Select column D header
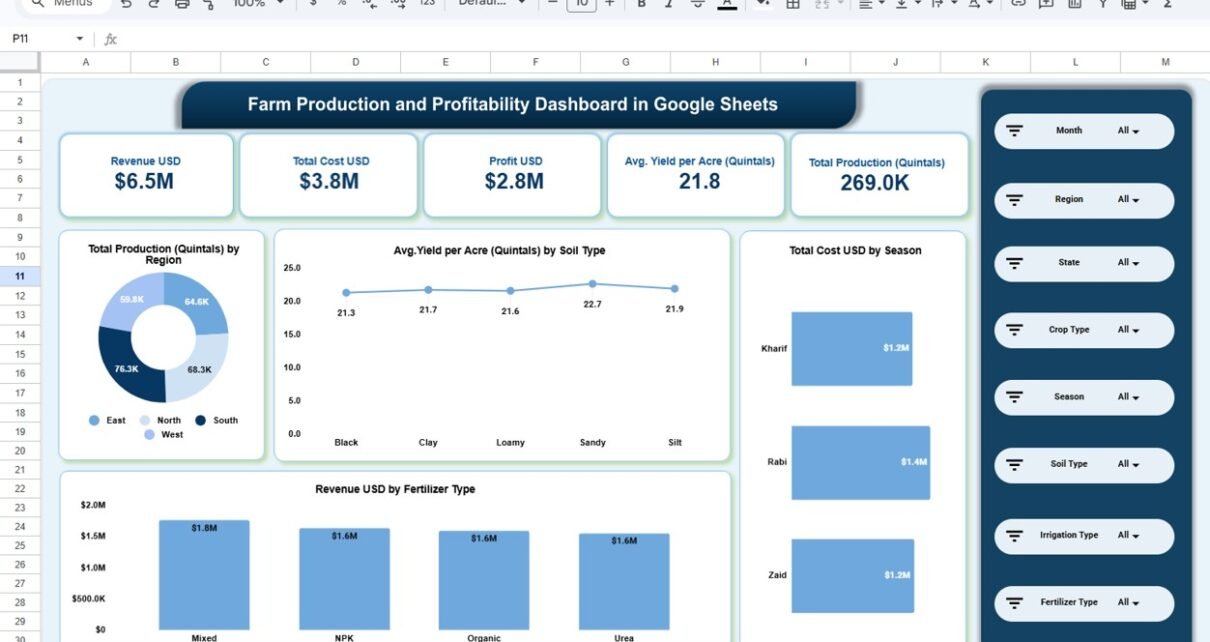Viewport: 1210px width, 642px height. (x=355, y=62)
